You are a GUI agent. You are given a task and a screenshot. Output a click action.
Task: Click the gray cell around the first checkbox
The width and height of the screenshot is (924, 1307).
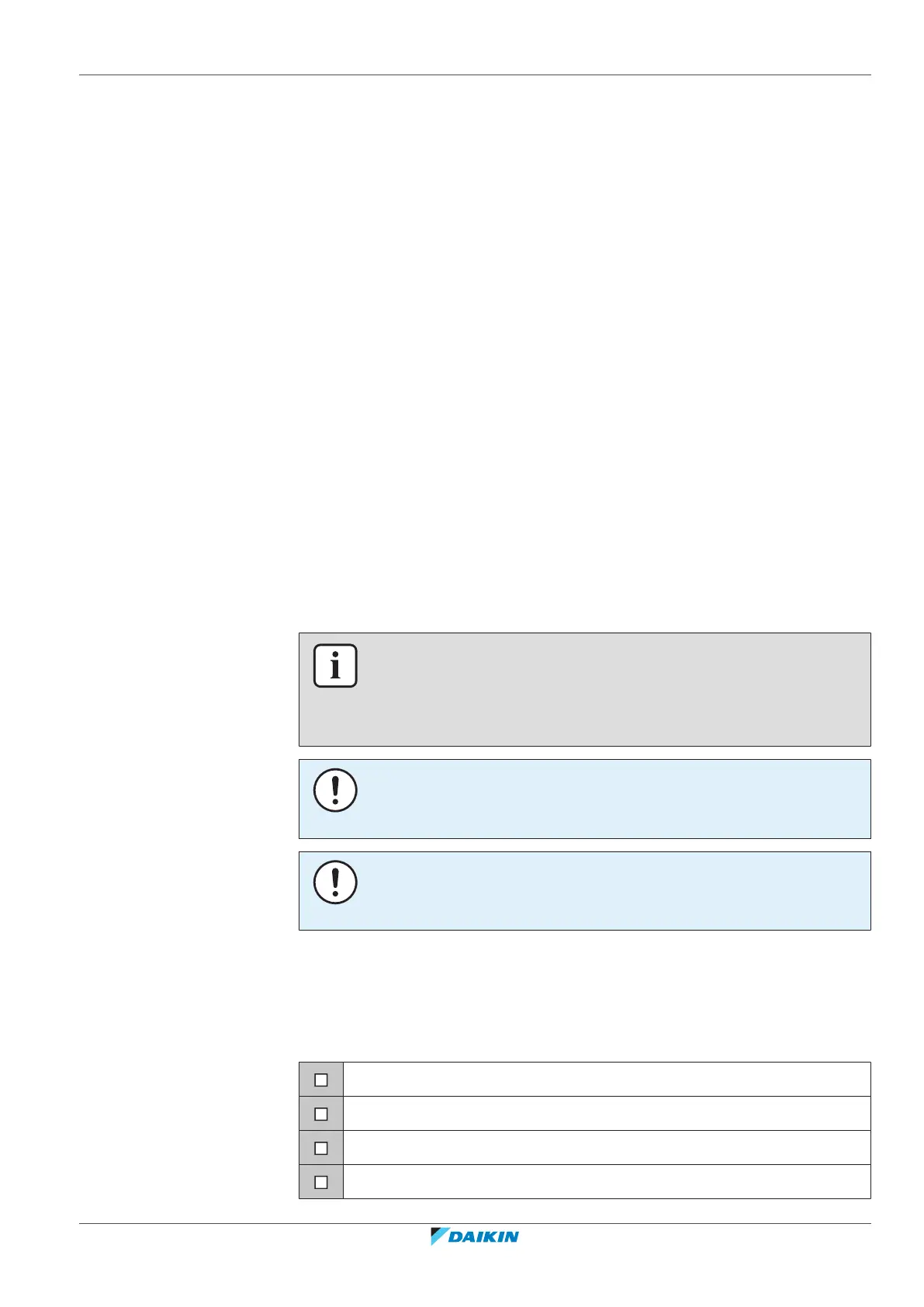pos(321,1080)
